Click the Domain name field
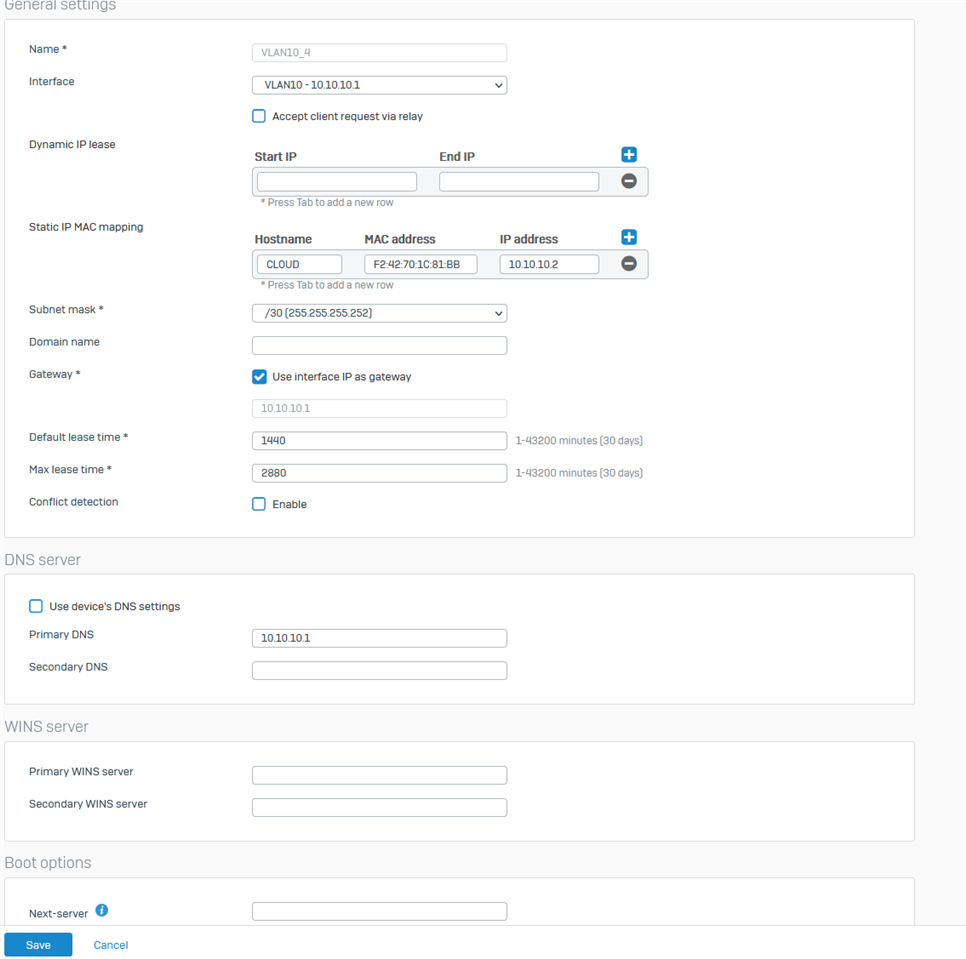The height and width of the screenshot is (959, 966). click(380, 345)
